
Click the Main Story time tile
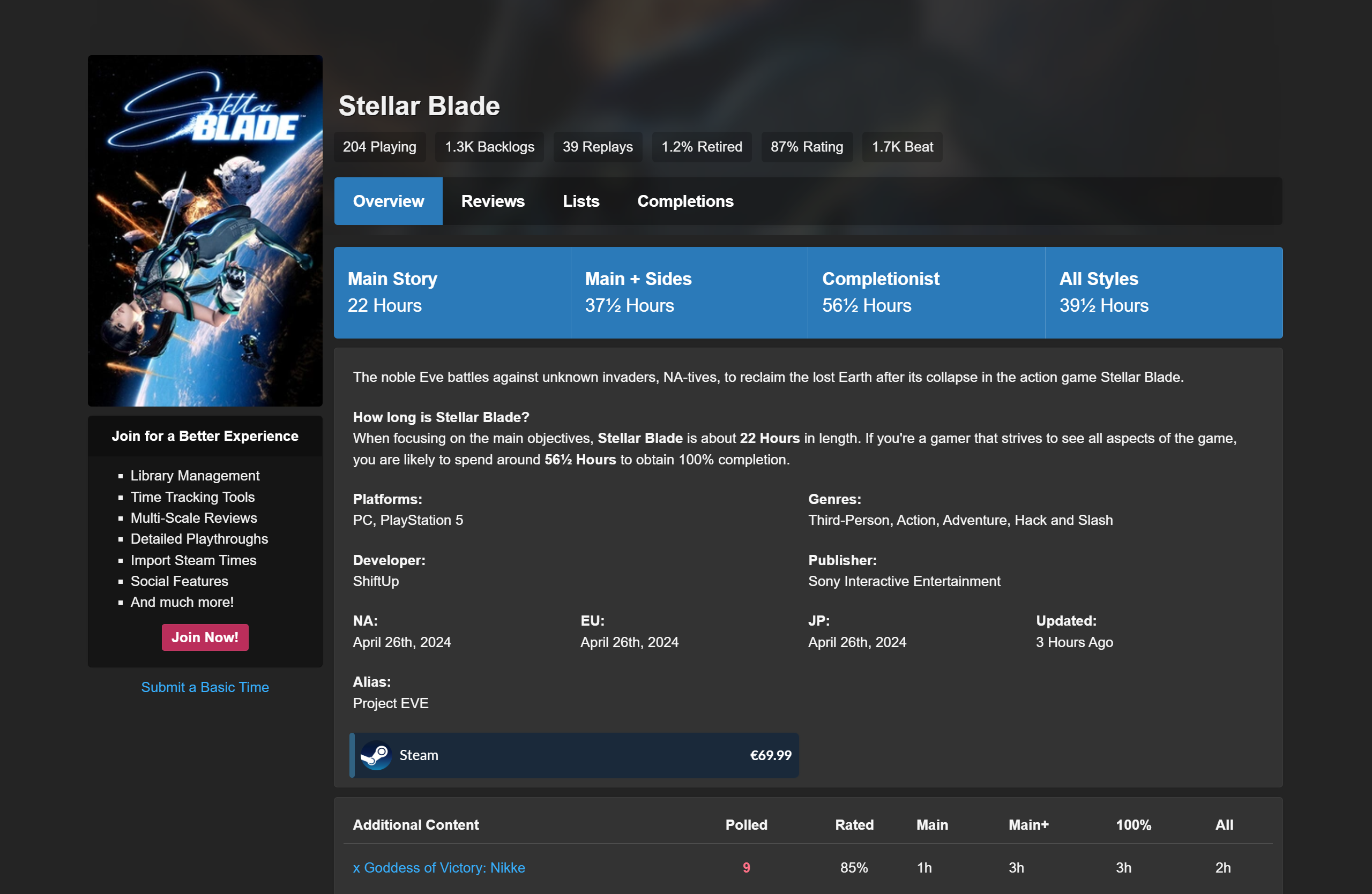click(x=452, y=292)
